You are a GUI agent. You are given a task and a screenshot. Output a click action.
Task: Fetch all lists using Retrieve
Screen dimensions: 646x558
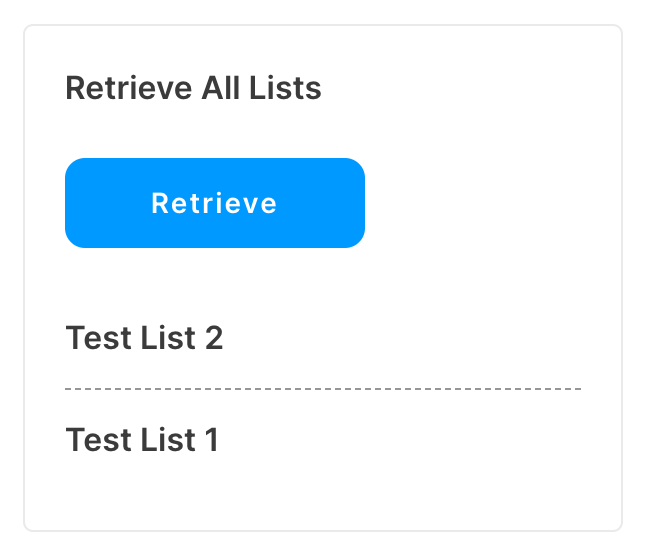pos(215,203)
